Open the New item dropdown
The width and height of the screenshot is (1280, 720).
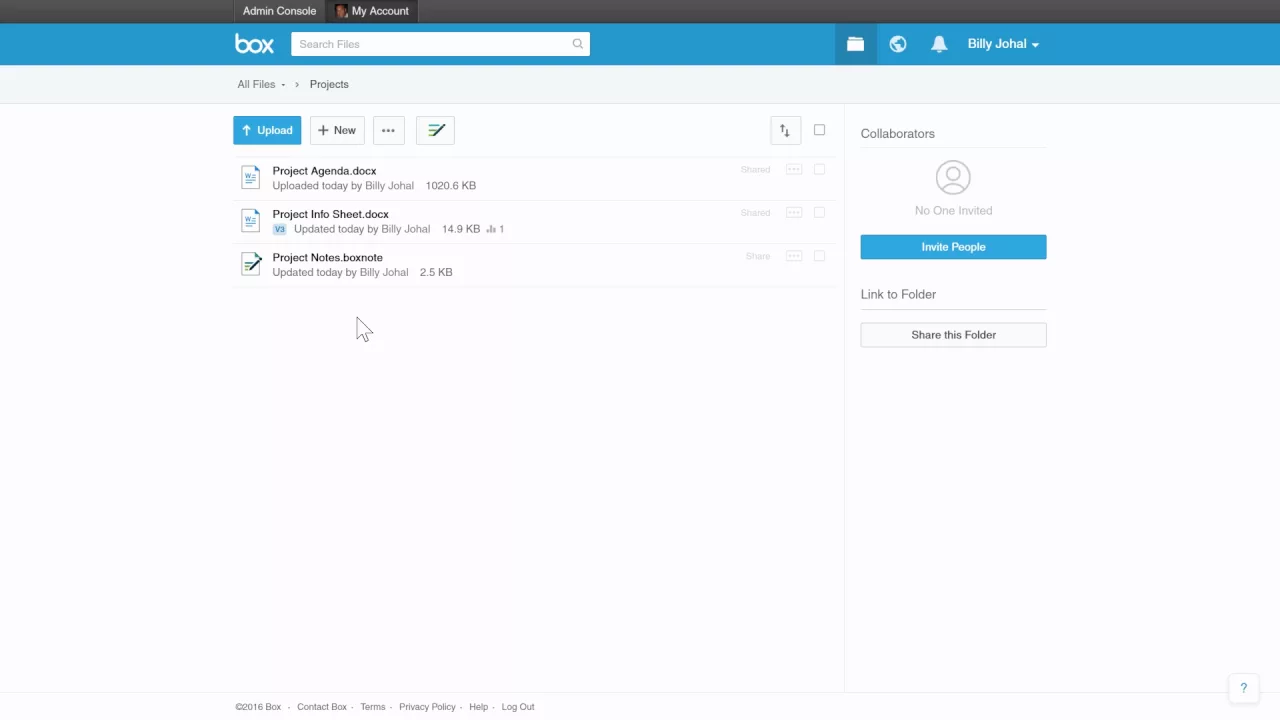[337, 130]
